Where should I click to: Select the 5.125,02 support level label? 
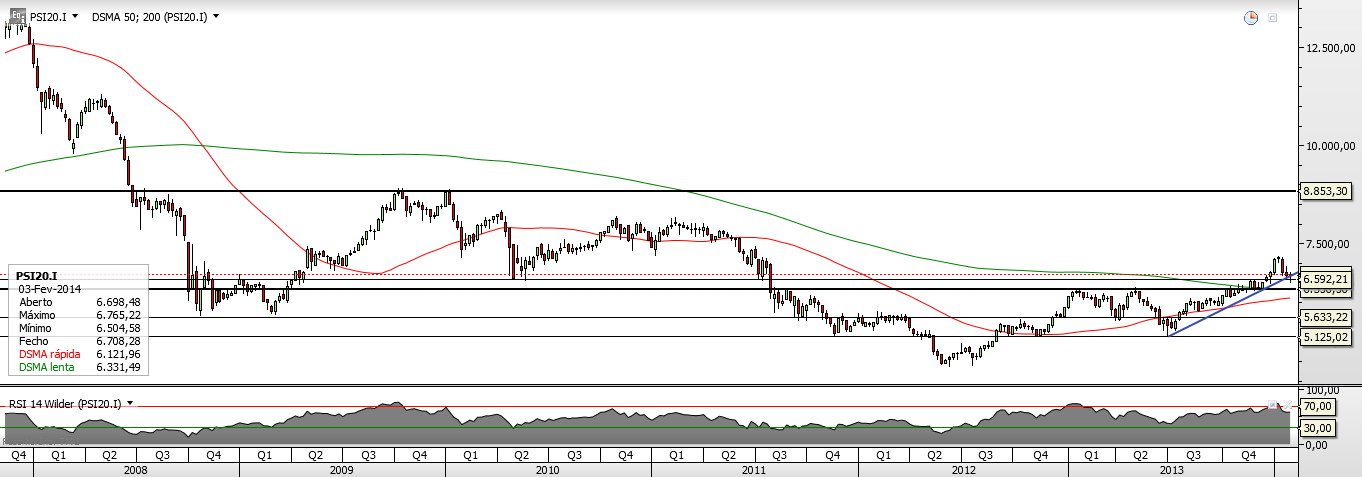tap(1329, 337)
